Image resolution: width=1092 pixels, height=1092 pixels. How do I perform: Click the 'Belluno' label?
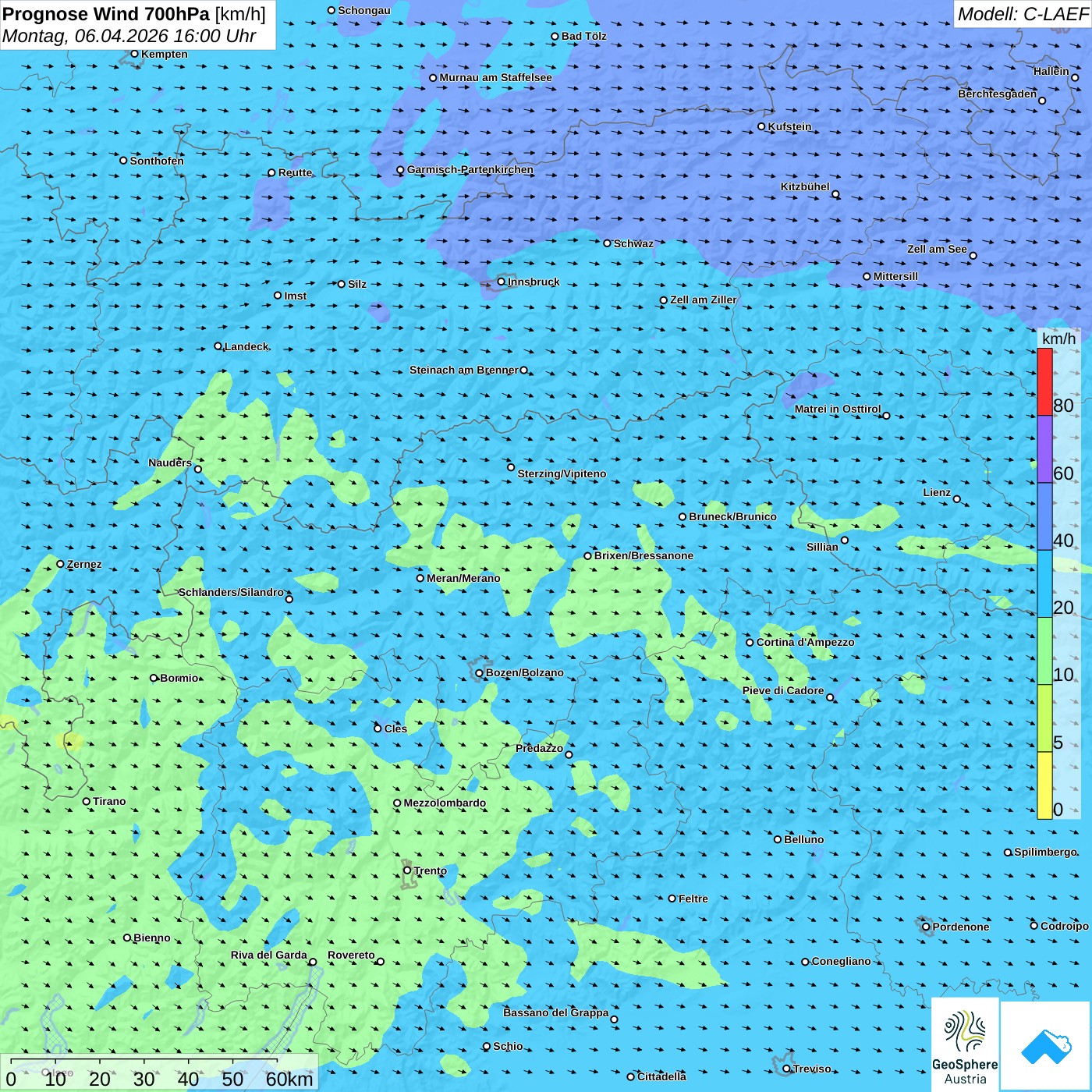click(x=804, y=839)
